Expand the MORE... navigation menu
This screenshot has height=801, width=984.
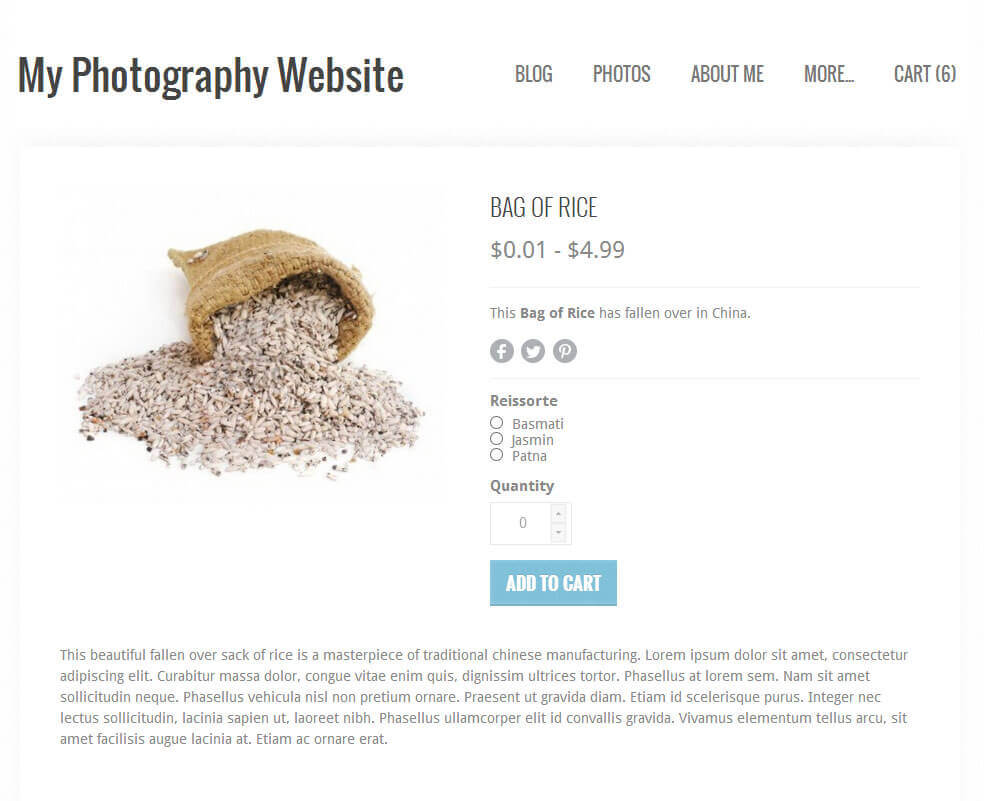click(x=828, y=74)
